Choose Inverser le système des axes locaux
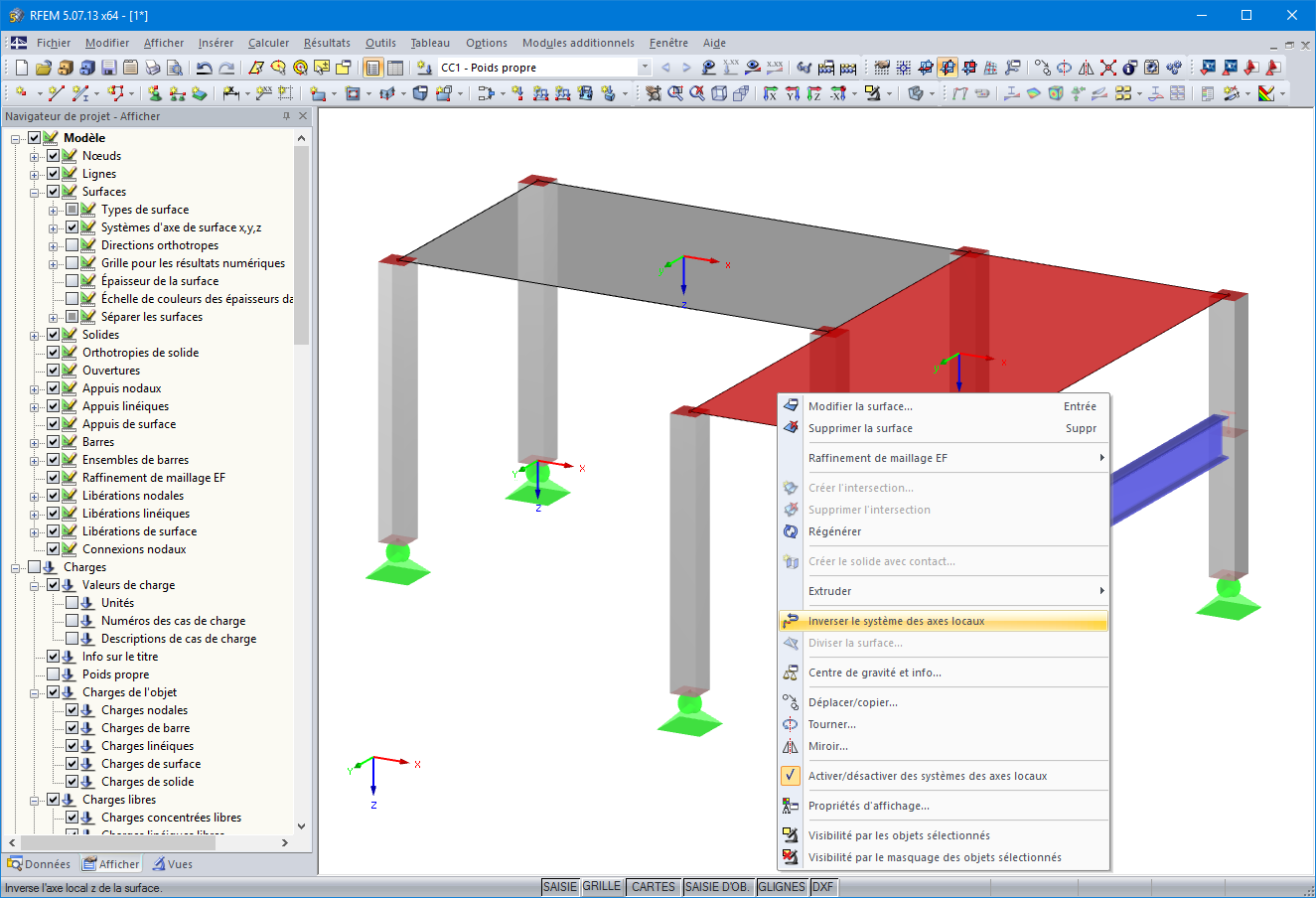Image resolution: width=1316 pixels, height=898 pixels. point(943,621)
